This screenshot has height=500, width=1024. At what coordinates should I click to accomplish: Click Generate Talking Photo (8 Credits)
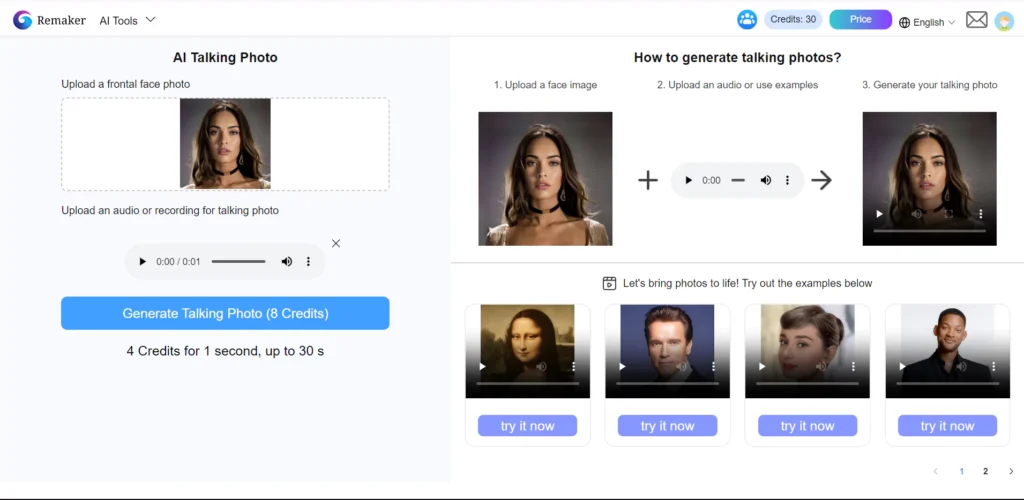coord(225,313)
